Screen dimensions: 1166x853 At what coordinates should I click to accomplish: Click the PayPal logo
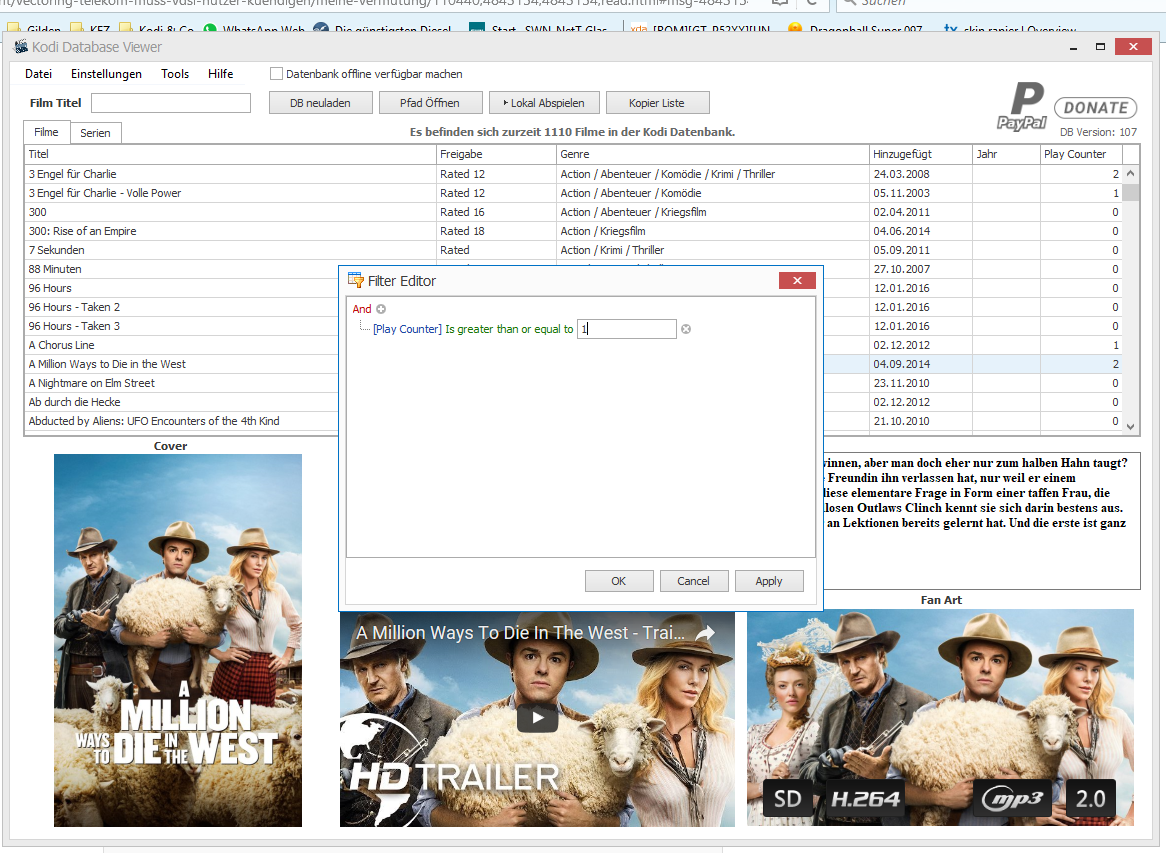click(x=1023, y=107)
